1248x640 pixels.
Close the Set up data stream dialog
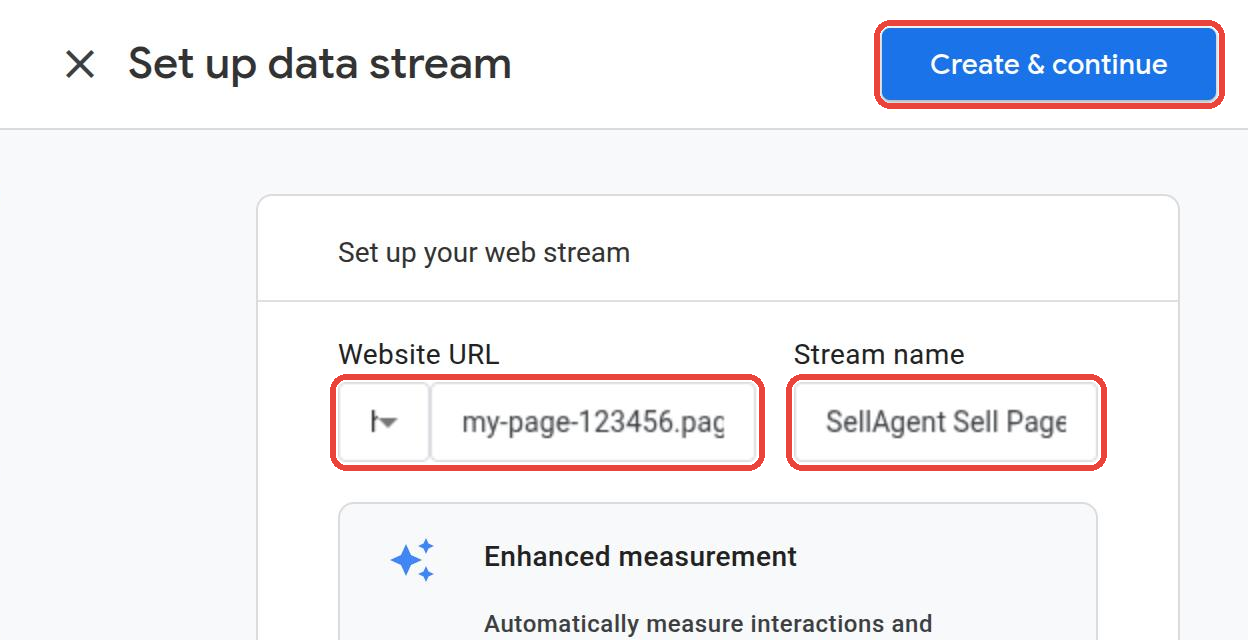tap(80, 65)
